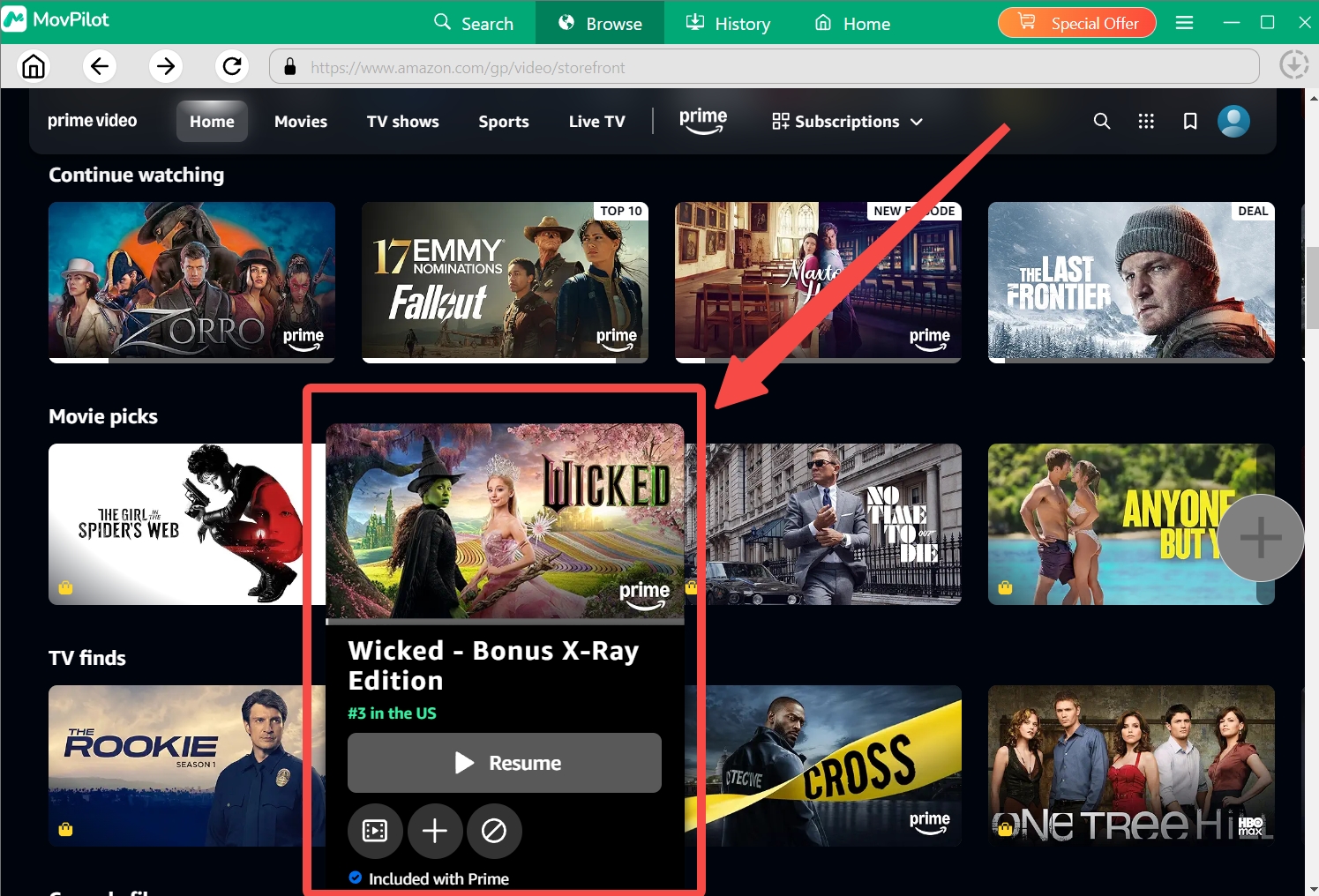The image size is (1319, 896).
Task: Reload the page with the refresh icon
Action: click(x=231, y=65)
